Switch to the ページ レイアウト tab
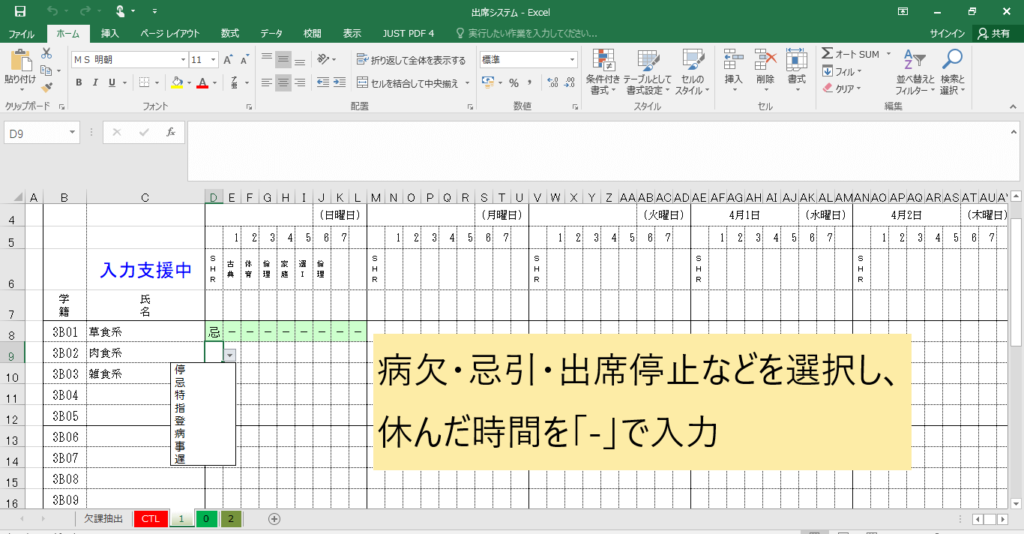The height and width of the screenshot is (534, 1024). click(x=170, y=33)
